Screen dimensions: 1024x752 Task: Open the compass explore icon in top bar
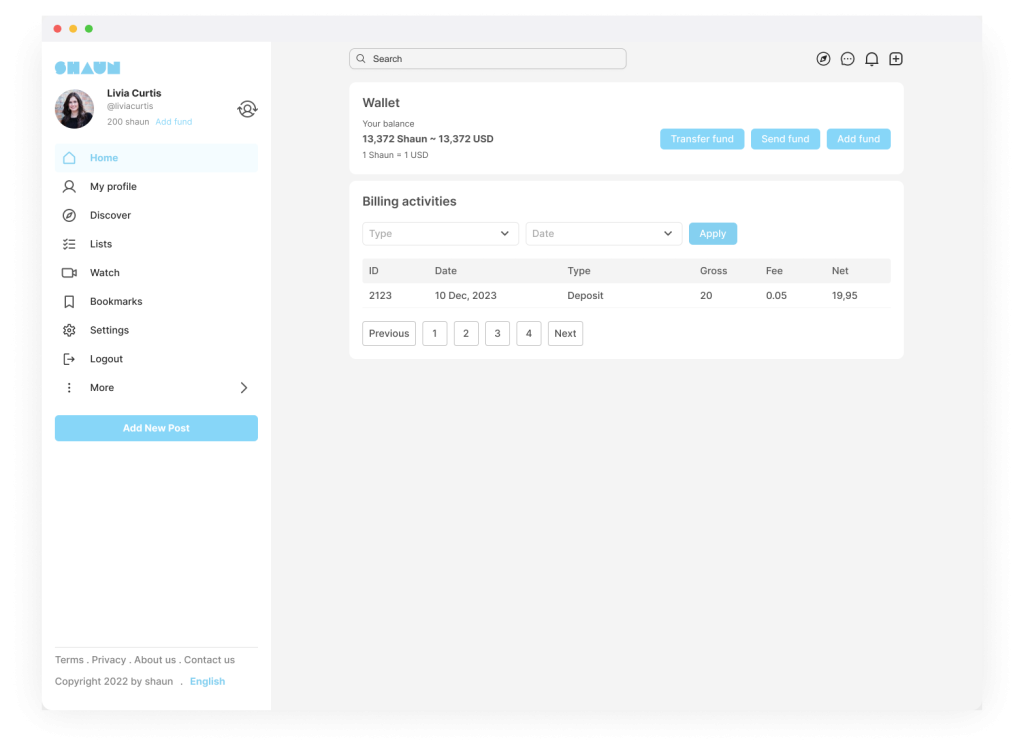824,59
